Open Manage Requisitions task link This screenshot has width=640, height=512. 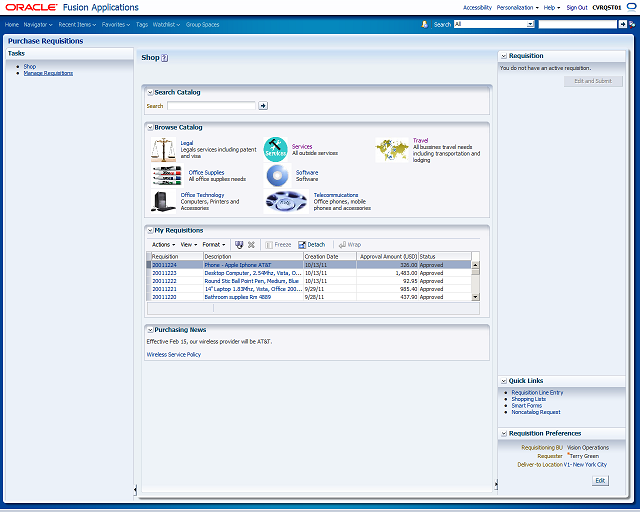(48, 73)
